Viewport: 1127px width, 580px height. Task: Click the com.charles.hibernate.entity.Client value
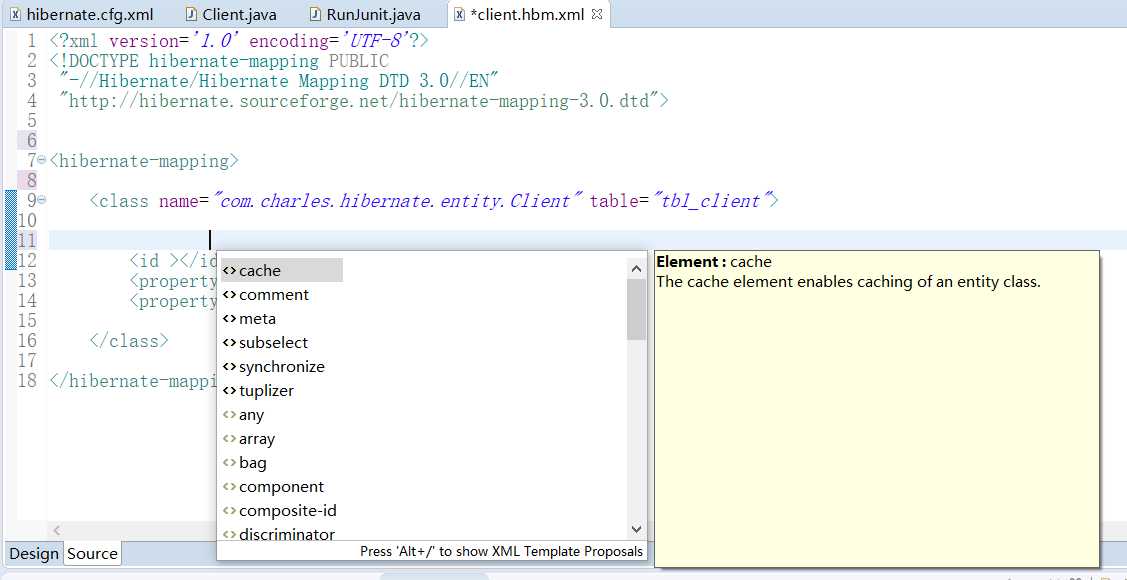point(397,201)
